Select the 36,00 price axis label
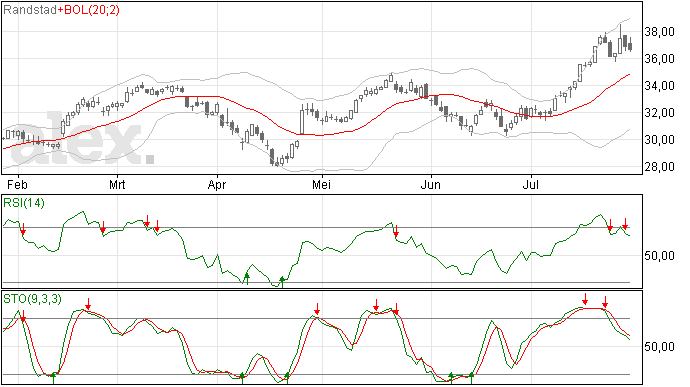Screen dimensions: 690x387 click(659, 59)
